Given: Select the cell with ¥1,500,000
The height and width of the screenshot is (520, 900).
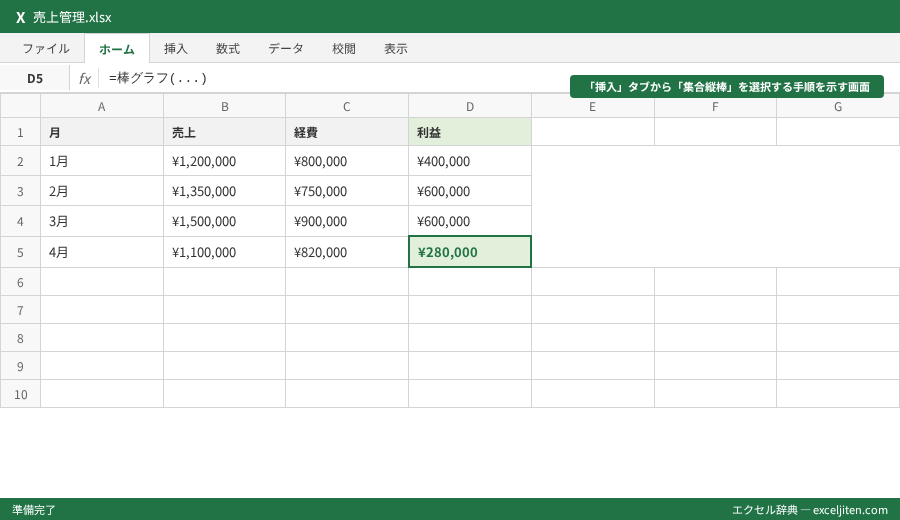Looking at the screenshot, I should (224, 221).
